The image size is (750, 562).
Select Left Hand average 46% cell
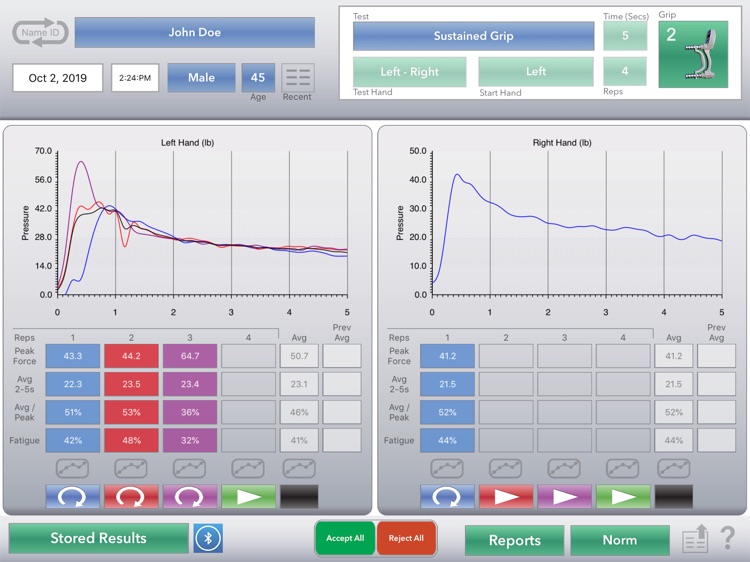click(x=299, y=412)
